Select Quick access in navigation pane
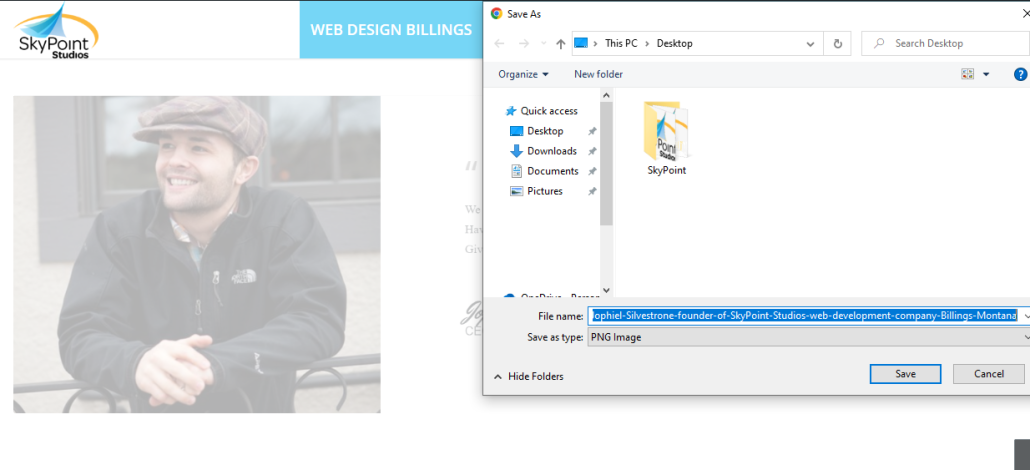Viewport: 1030px width, 470px height. tap(542, 111)
